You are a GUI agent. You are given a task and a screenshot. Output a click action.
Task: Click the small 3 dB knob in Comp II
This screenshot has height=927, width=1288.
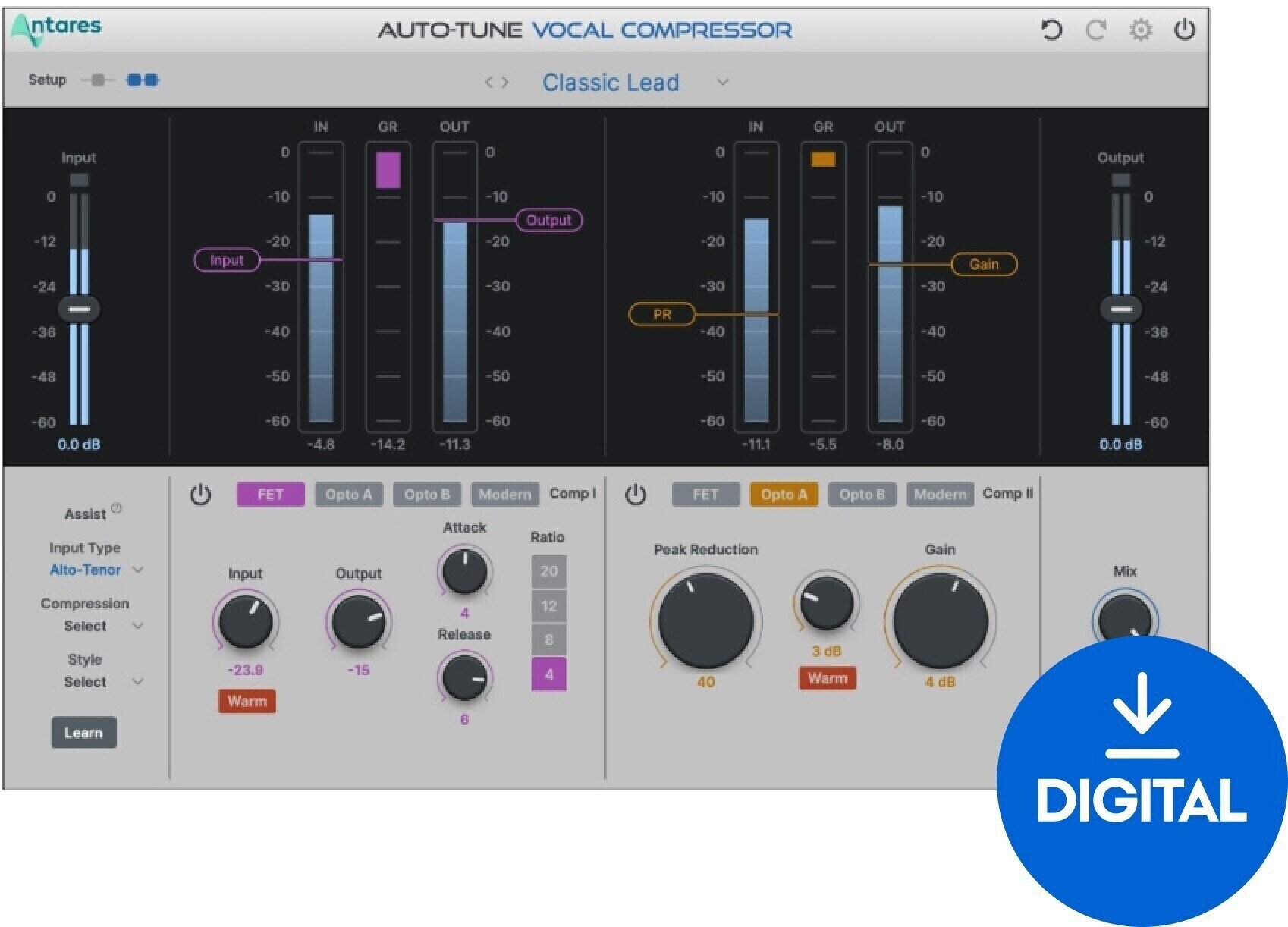826,603
